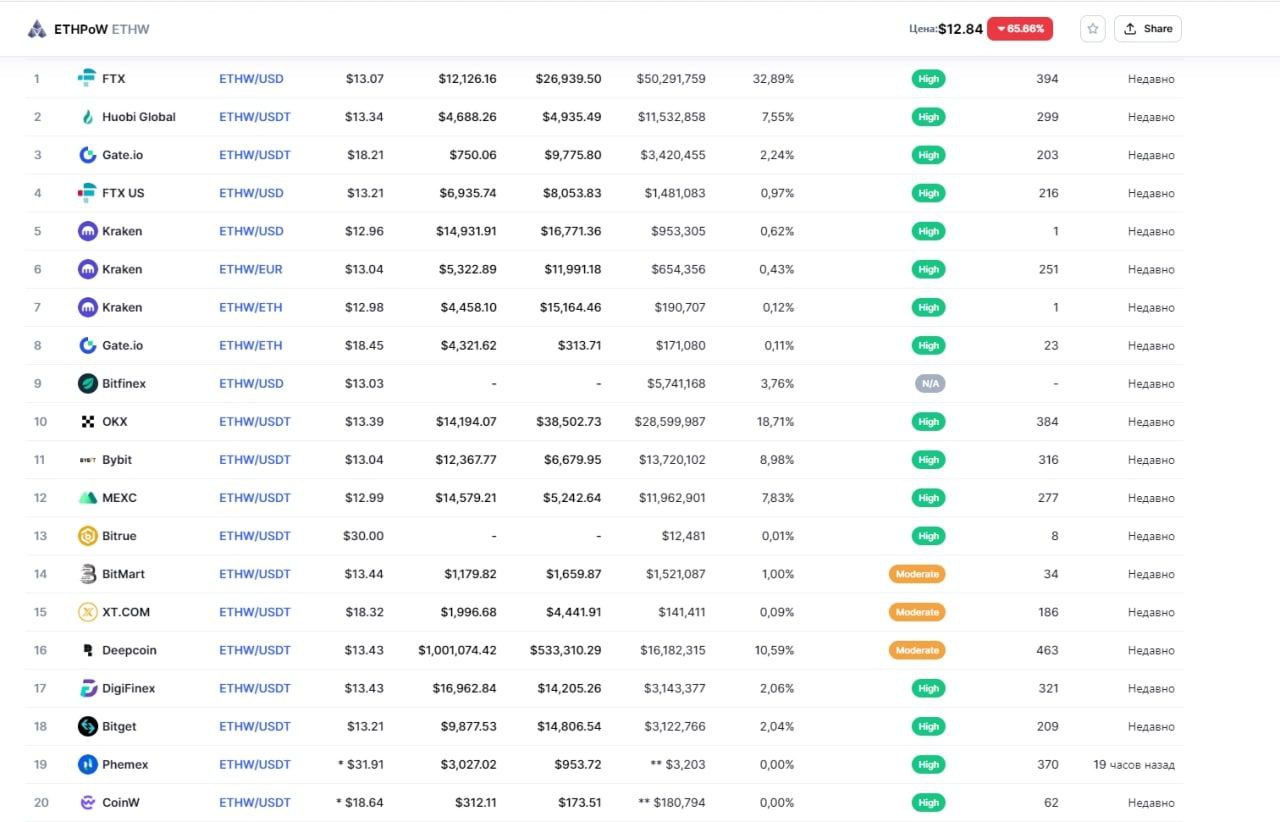Click the Kraken logo for ETHW/ETH row
The height and width of the screenshot is (822, 1280).
pos(87,307)
